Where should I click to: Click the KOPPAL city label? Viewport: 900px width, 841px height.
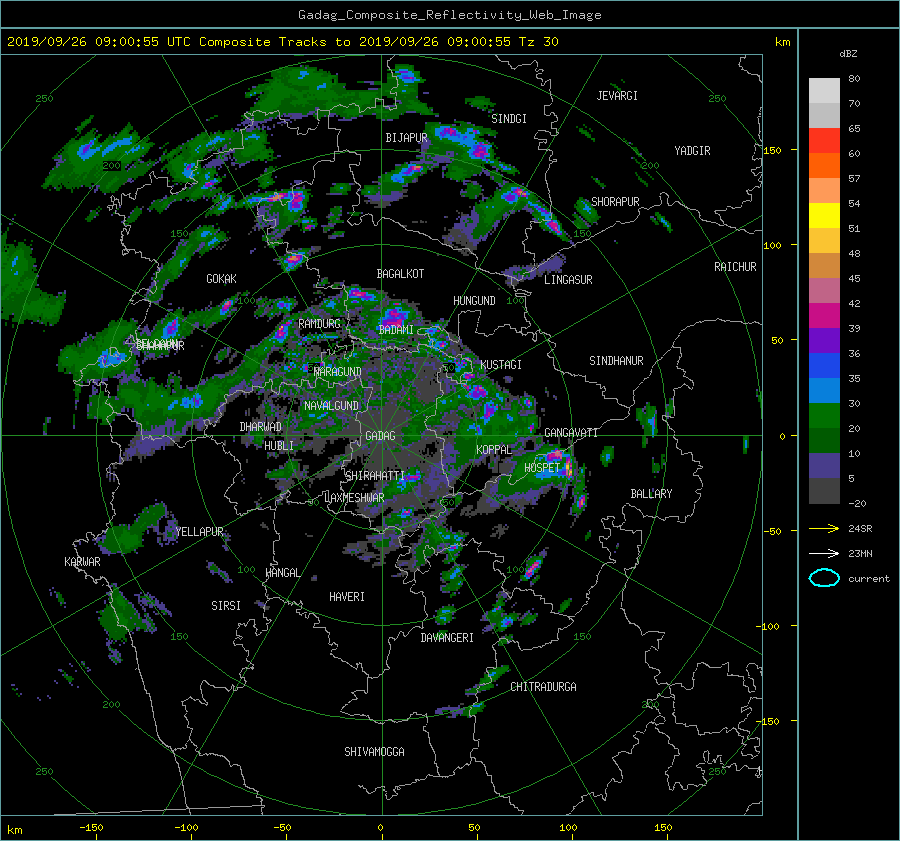pyautogui.click(x=494, y=449)
